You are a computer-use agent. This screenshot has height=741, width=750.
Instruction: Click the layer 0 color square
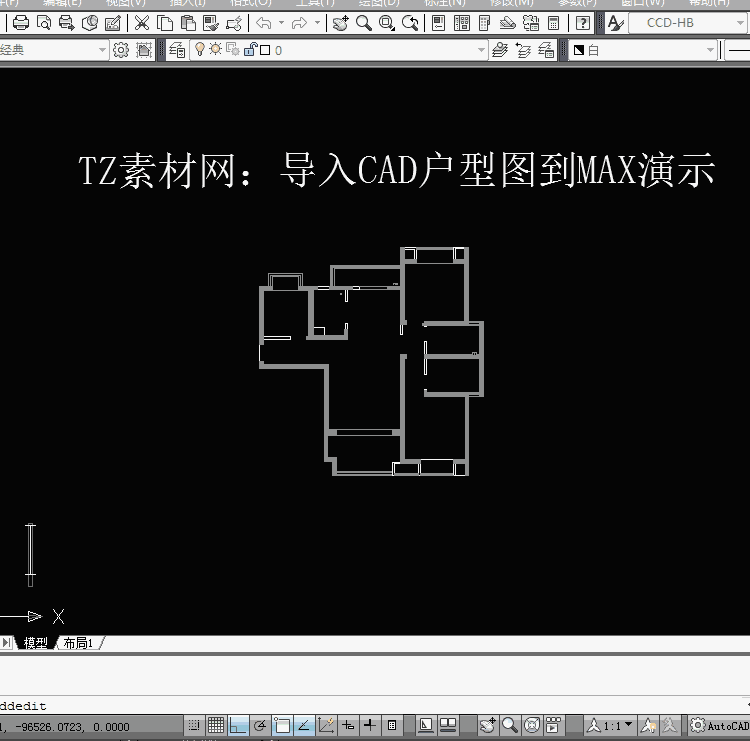click(x=265, y=50)
